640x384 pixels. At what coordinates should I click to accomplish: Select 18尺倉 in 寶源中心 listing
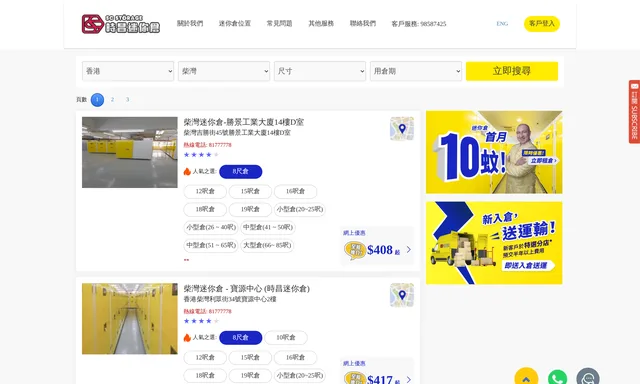(x=205, y=375)
